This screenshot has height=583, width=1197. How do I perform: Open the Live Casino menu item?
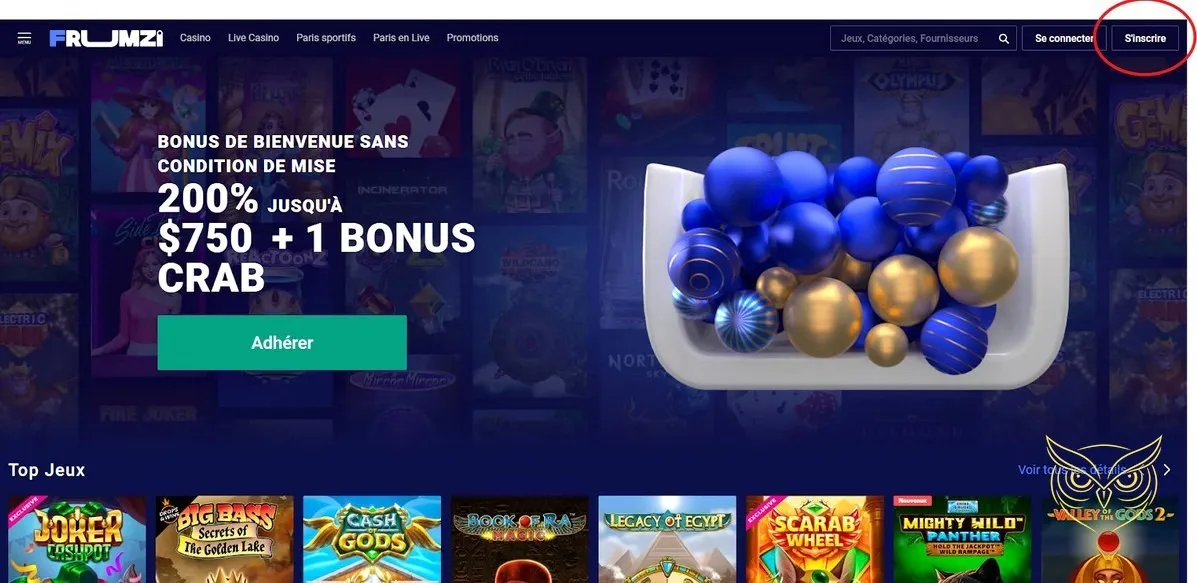pos(253,38)
